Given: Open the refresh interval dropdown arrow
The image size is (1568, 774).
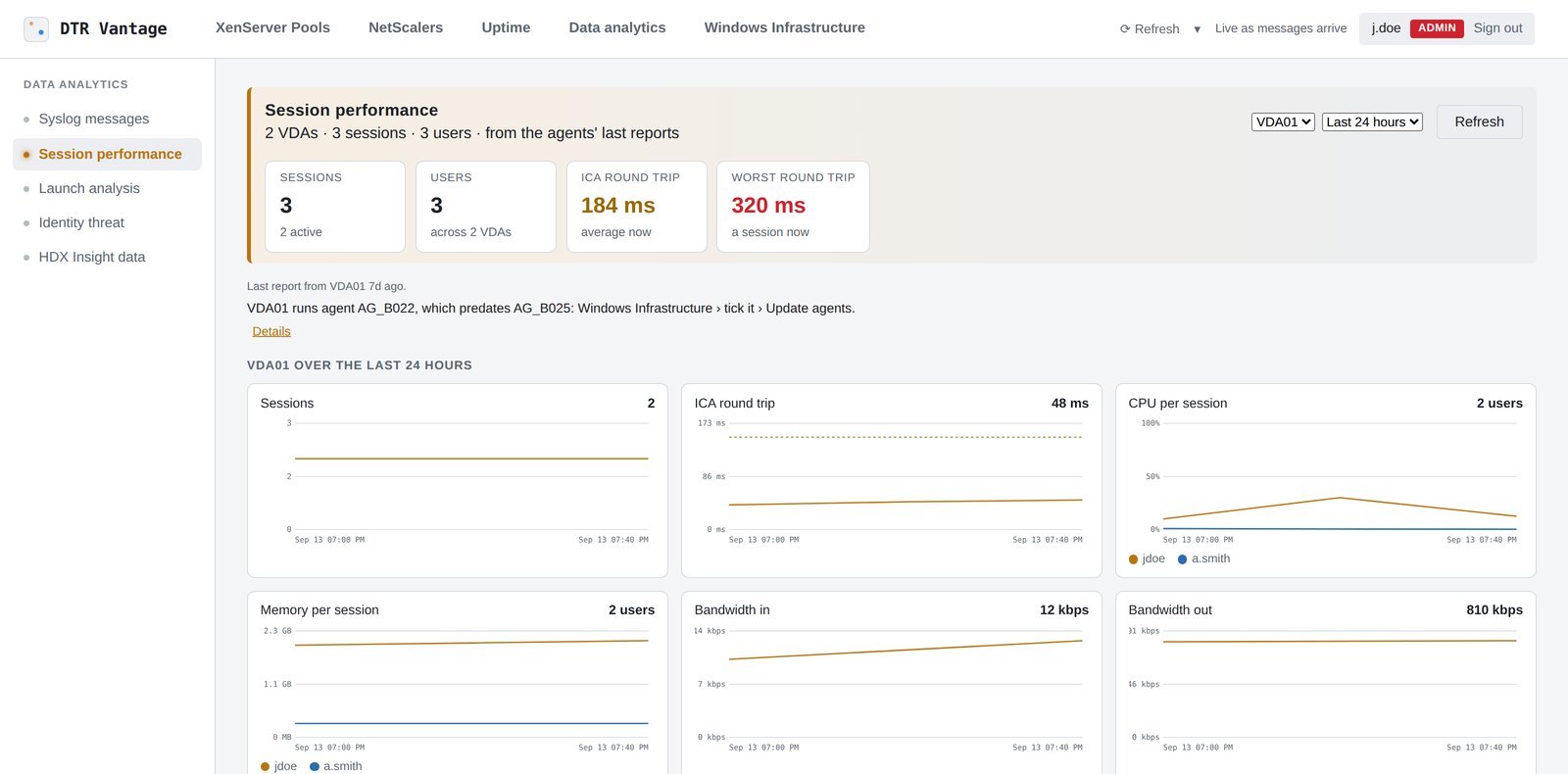Looking at the screenshot, I should click(x=1197, y=29).
